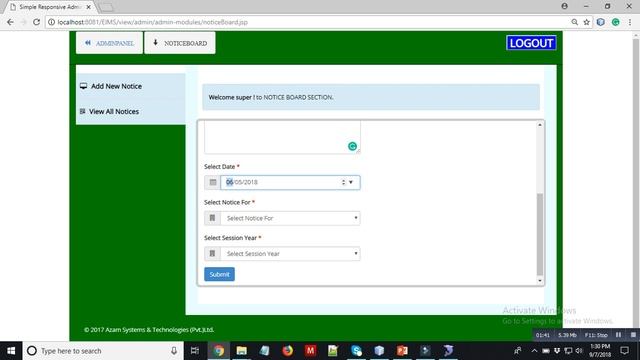Click the View All Notices list icon
Screen dimensions: 640x360
[82, 111]
